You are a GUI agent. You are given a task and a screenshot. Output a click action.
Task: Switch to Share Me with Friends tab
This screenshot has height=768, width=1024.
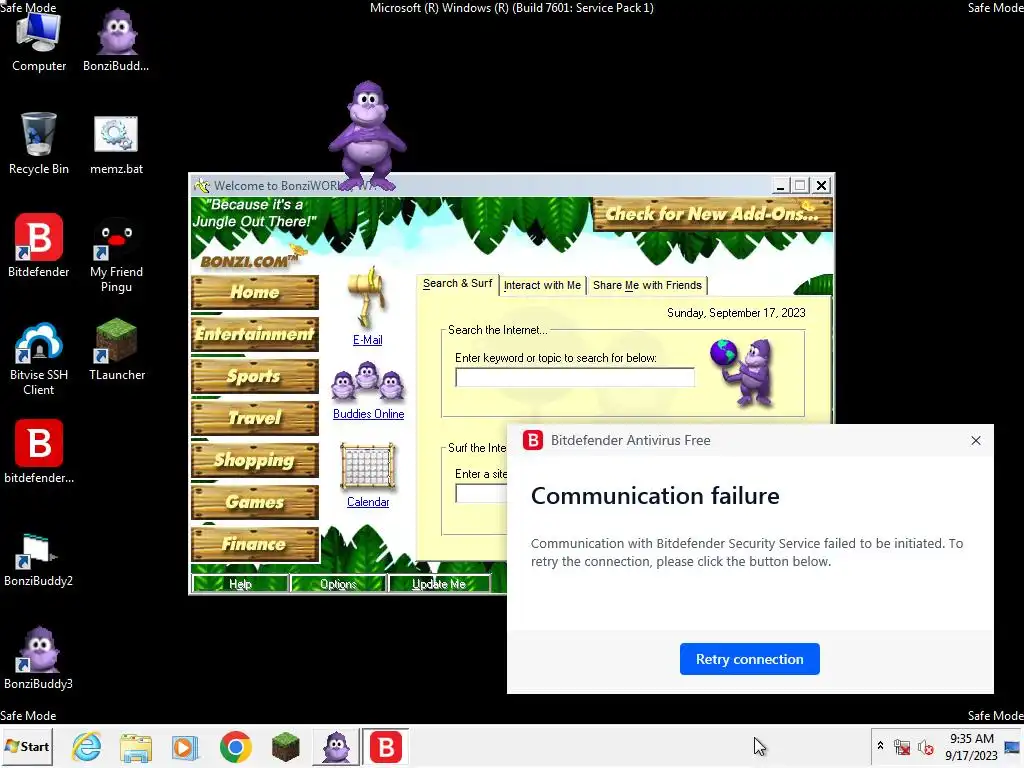coord(647,285)
